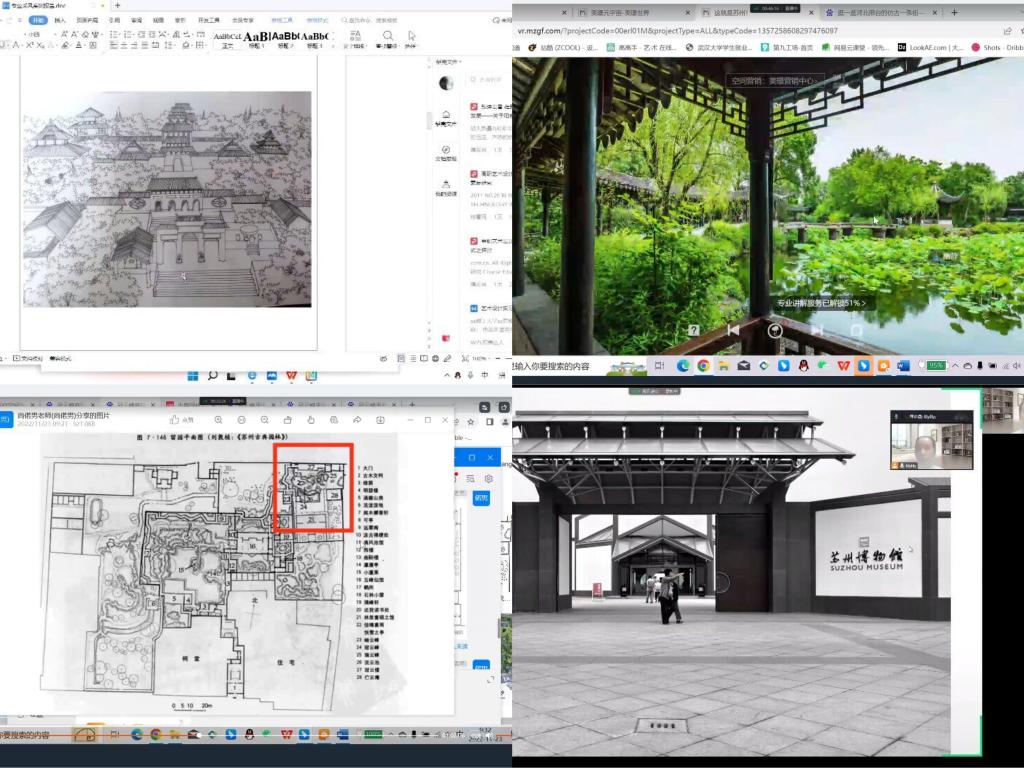
Task: Click the 点赞 thumbs-up like icon
Action: coord(175,420)
